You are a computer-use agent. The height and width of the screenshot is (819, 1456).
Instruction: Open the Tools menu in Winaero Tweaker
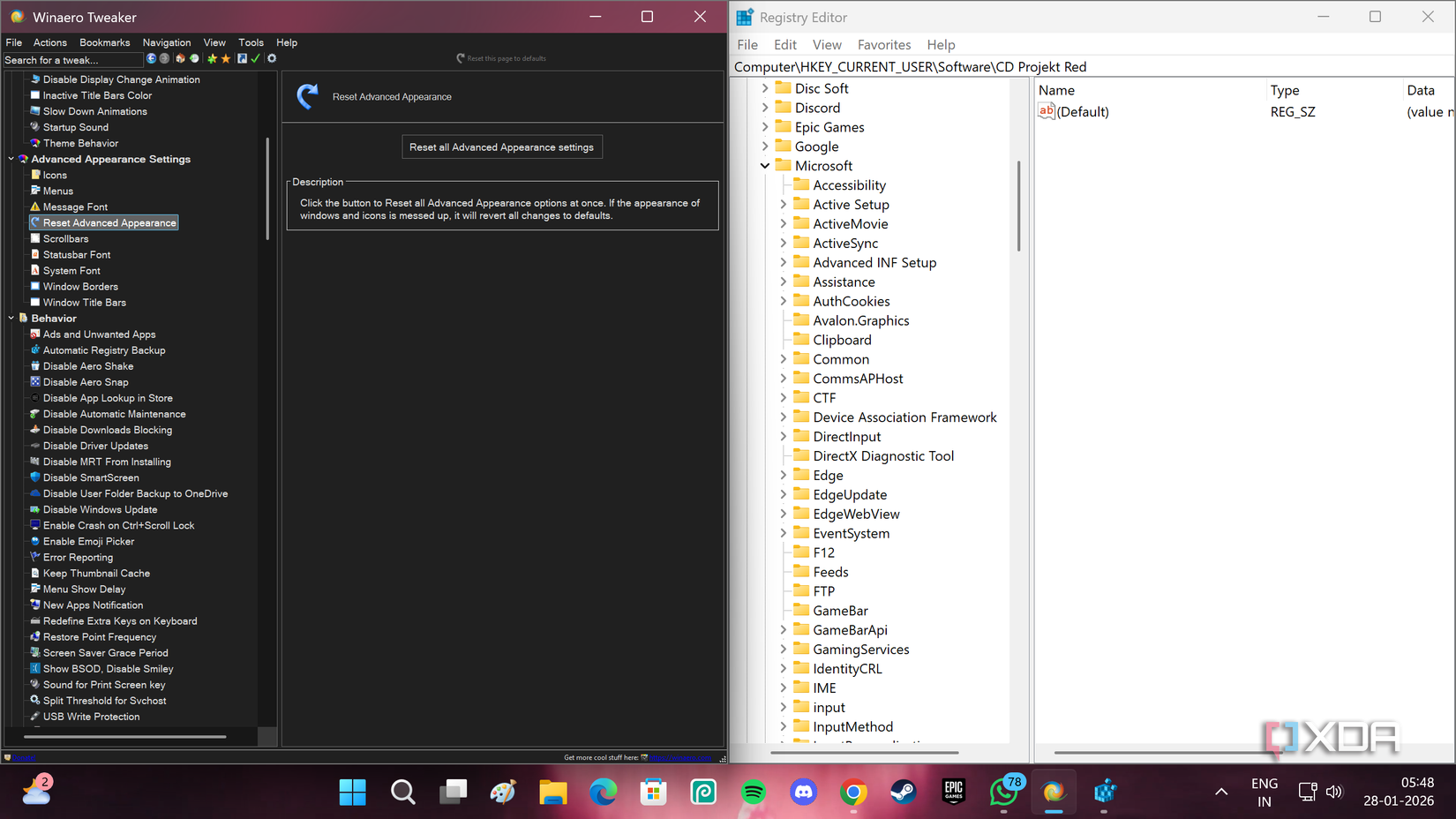point(251,41)
